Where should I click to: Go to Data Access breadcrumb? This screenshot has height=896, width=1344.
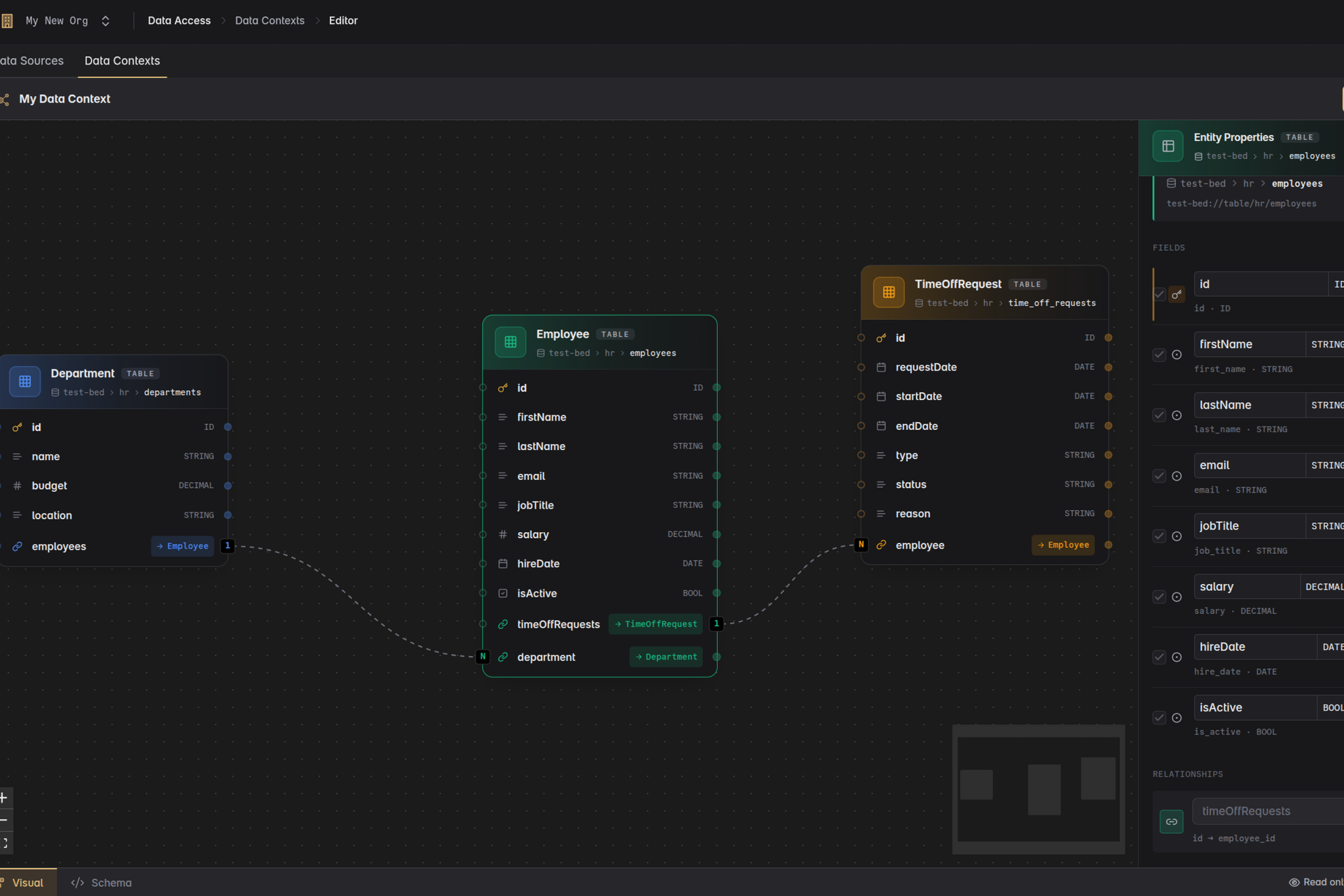click(x=179, y=21)
